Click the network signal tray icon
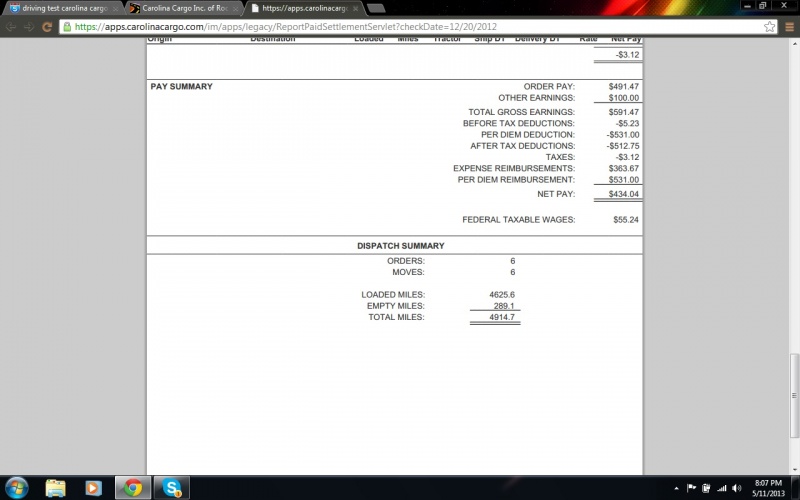800x500 pixels. (x=720, y=488)
